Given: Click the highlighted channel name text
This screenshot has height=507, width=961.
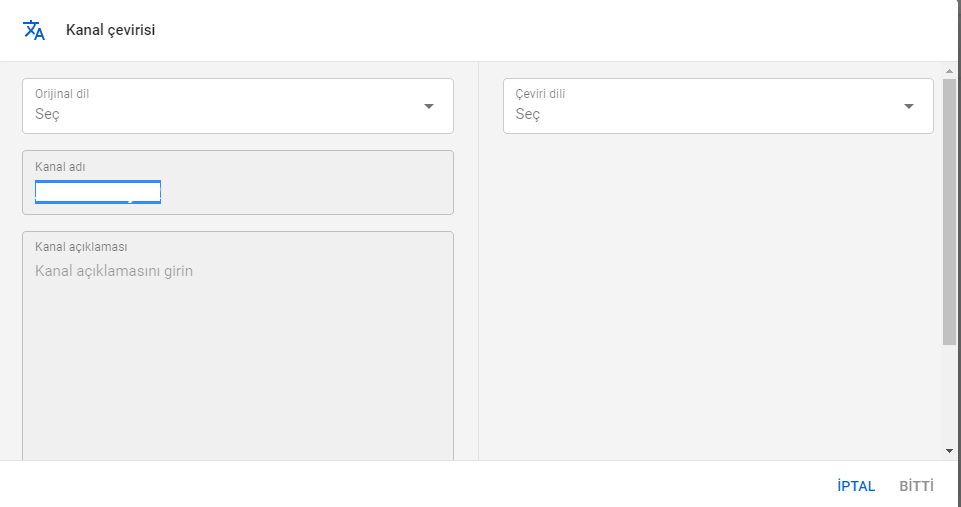Looking at the screenshot, I should 98,192.
